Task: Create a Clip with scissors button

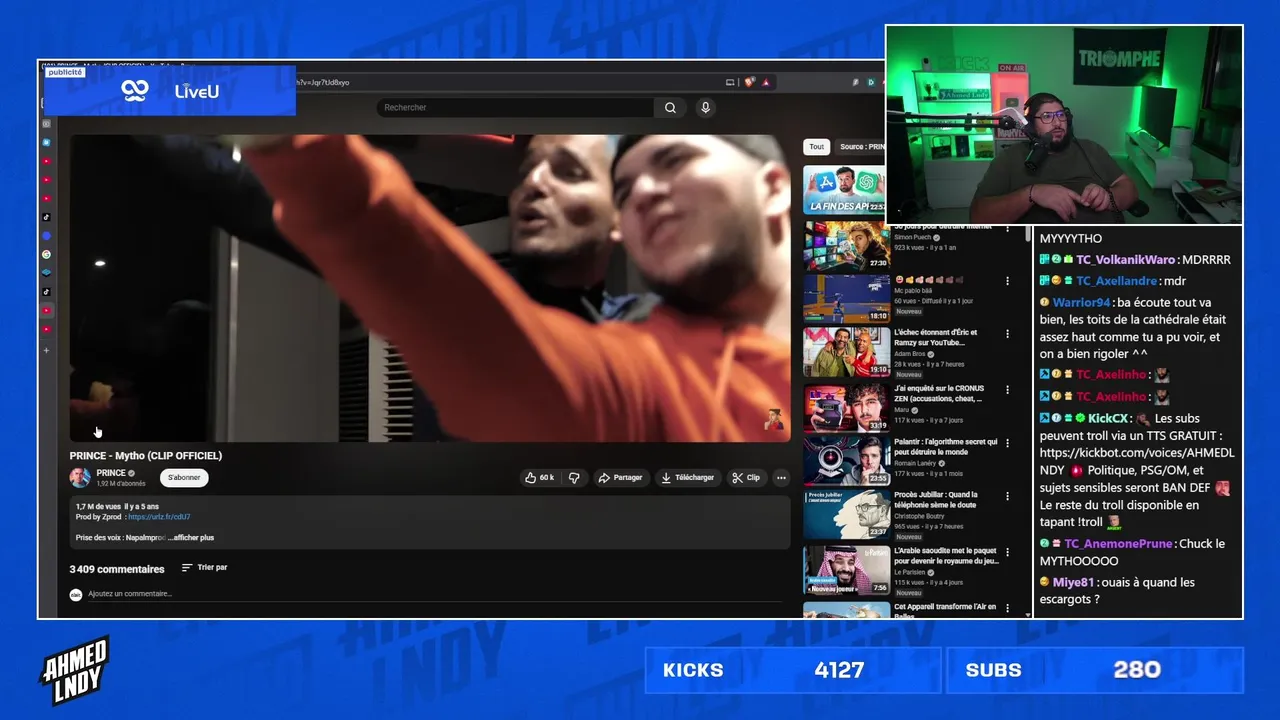Action: (746, 478)
